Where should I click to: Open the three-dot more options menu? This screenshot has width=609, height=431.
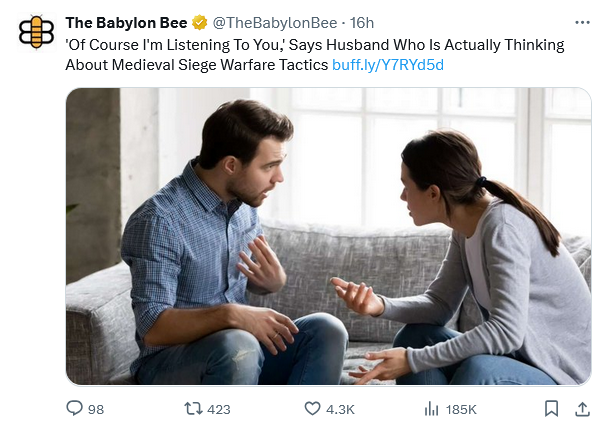point(582,22)
